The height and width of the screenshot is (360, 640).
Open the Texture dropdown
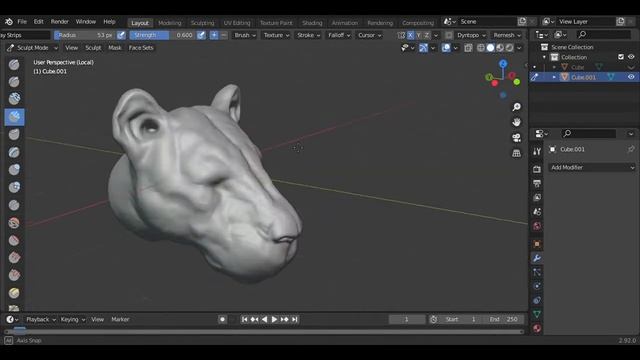(276, 35)
